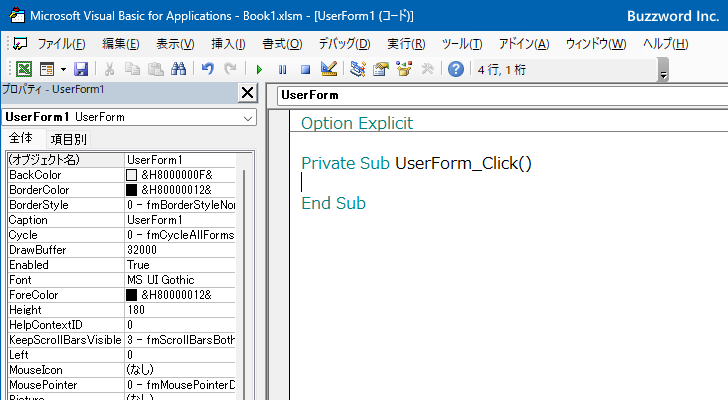Select the Cycle property value fmCycleAllForms
Viewport: 728px width, 400px height.
180,235
